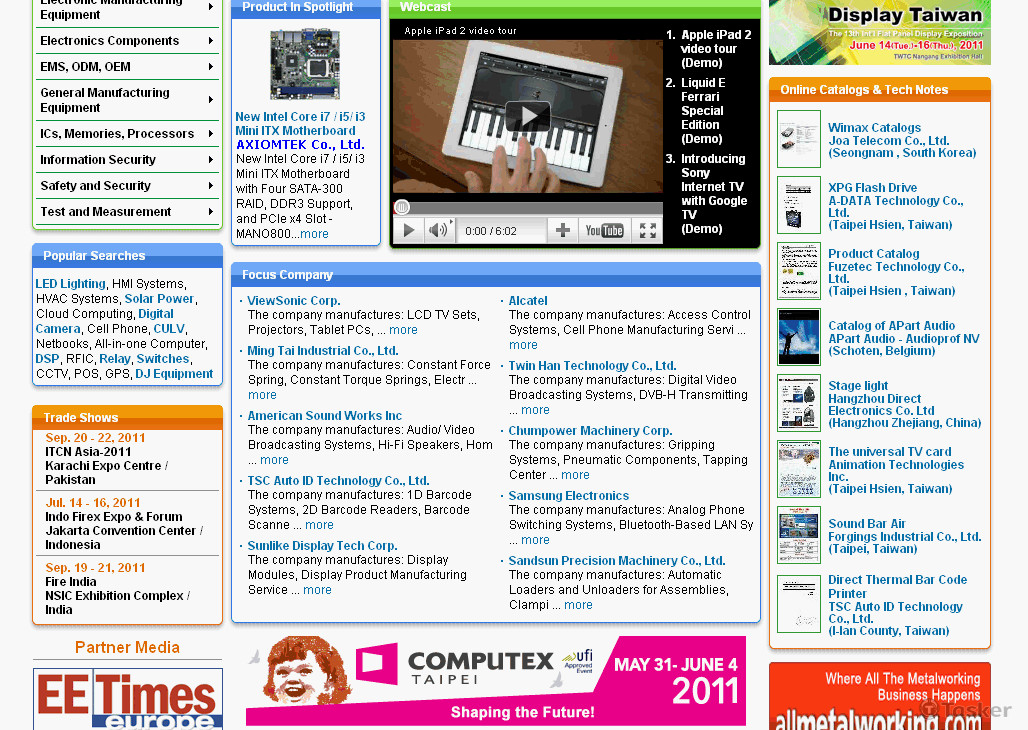Screen dimensions: 1028x730
Task: Toggle fullscreen on the video player
Action: 648,231
